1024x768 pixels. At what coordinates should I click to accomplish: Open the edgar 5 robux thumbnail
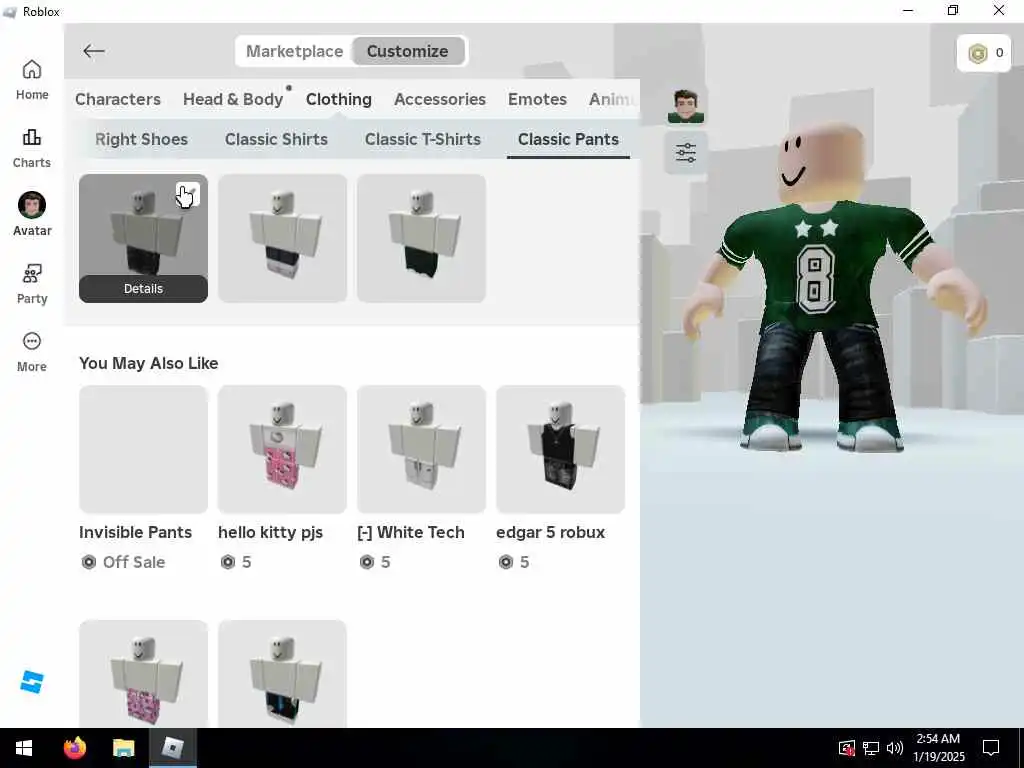click(x=560, y=449)
